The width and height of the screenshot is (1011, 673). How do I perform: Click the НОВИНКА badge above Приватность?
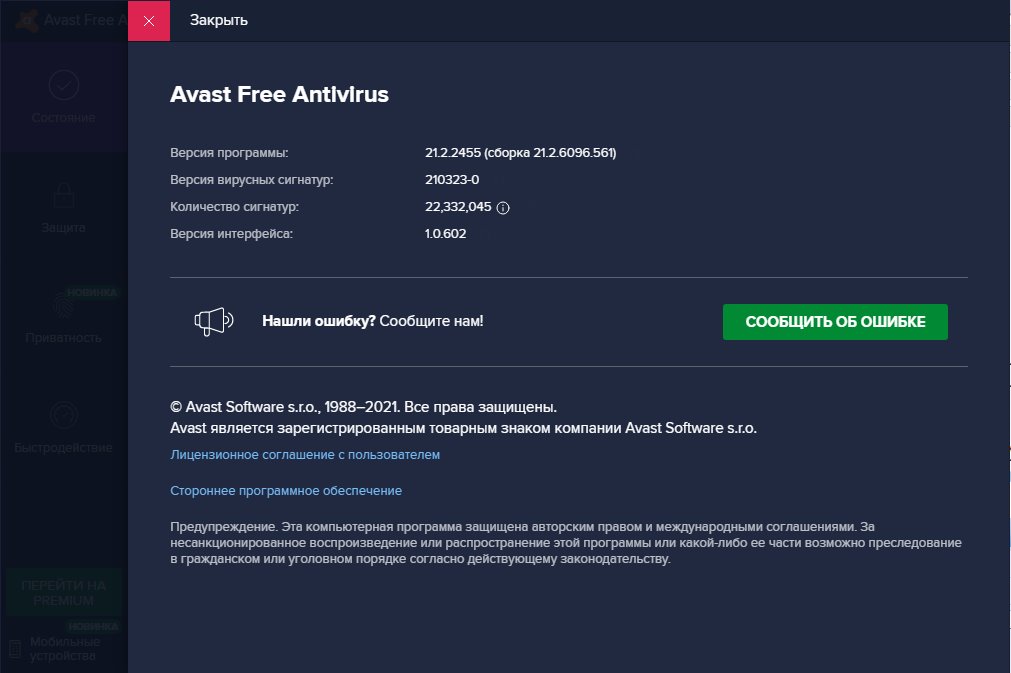[92, 293]
